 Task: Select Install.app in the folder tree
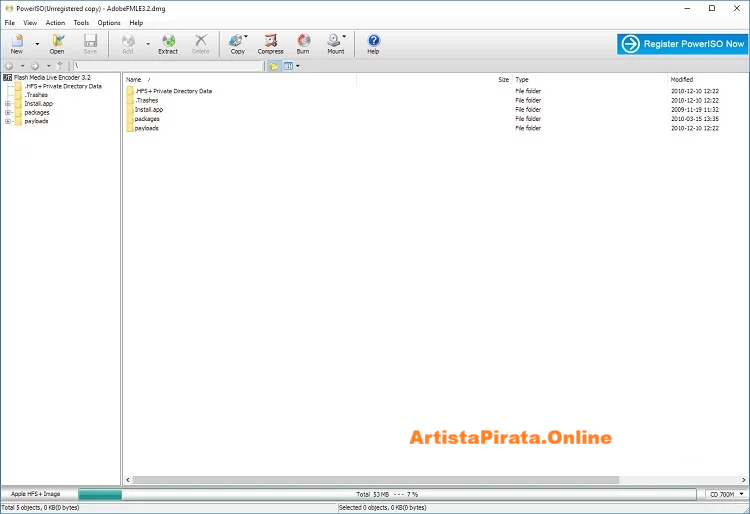(39, 104)
